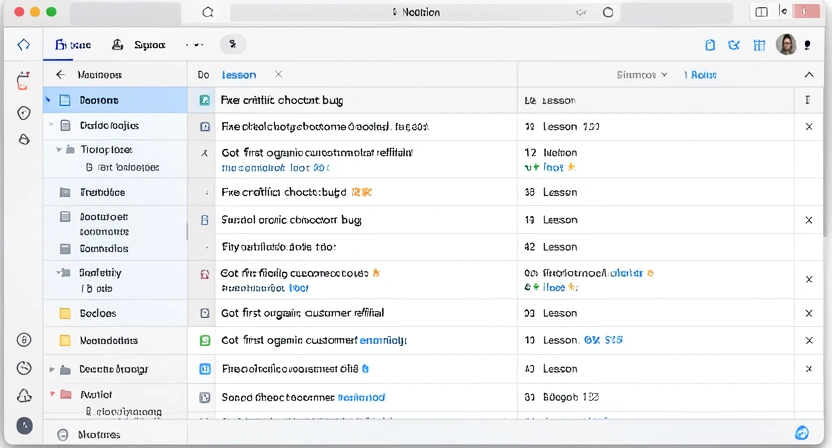Open the person icon in left rail
The height and width of the screenshot is (448, 832).
point(24,139)
